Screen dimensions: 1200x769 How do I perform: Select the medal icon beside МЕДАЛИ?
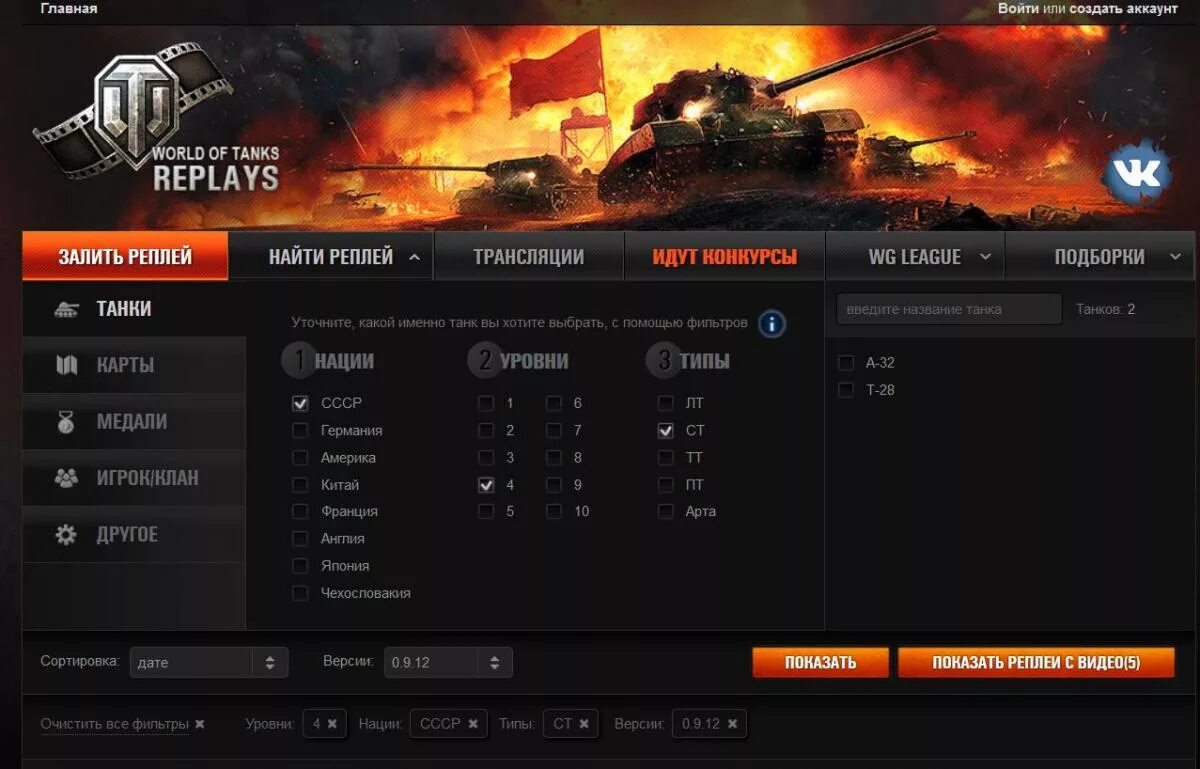click(x=66, y=422)
